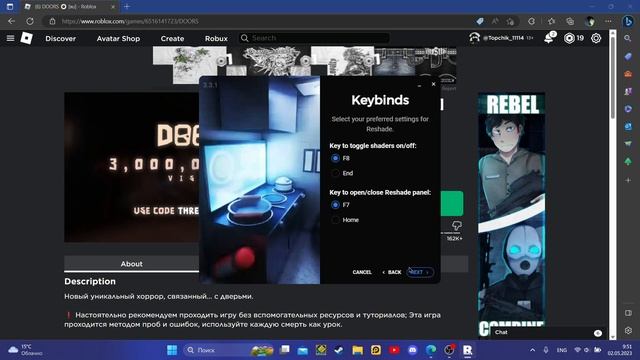This screenshot has width=640, height=360.
Task: Open YouTube app from the taskbar
Action: (x=394, y=350)
